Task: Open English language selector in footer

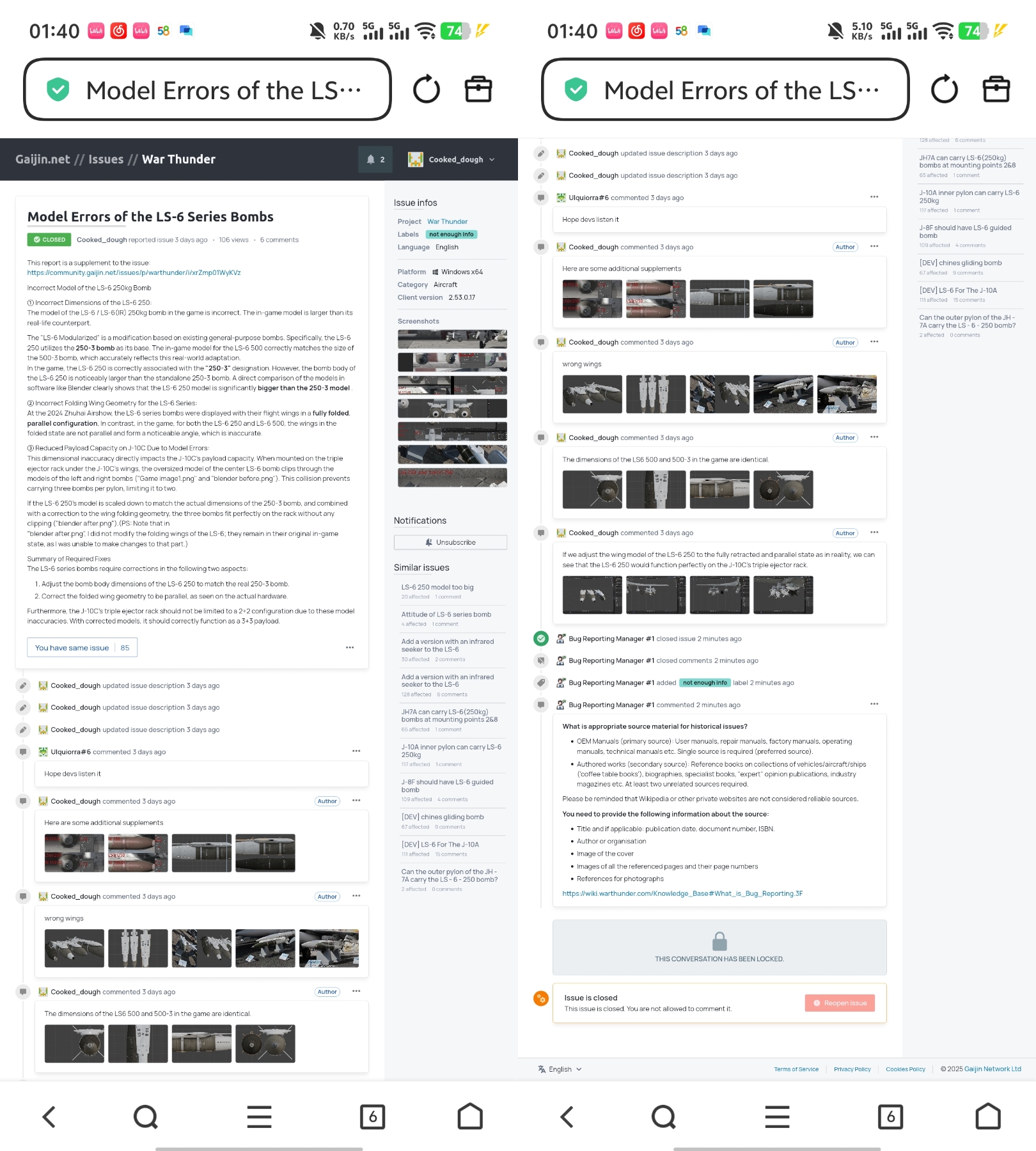Action: tap(560, 1069)
